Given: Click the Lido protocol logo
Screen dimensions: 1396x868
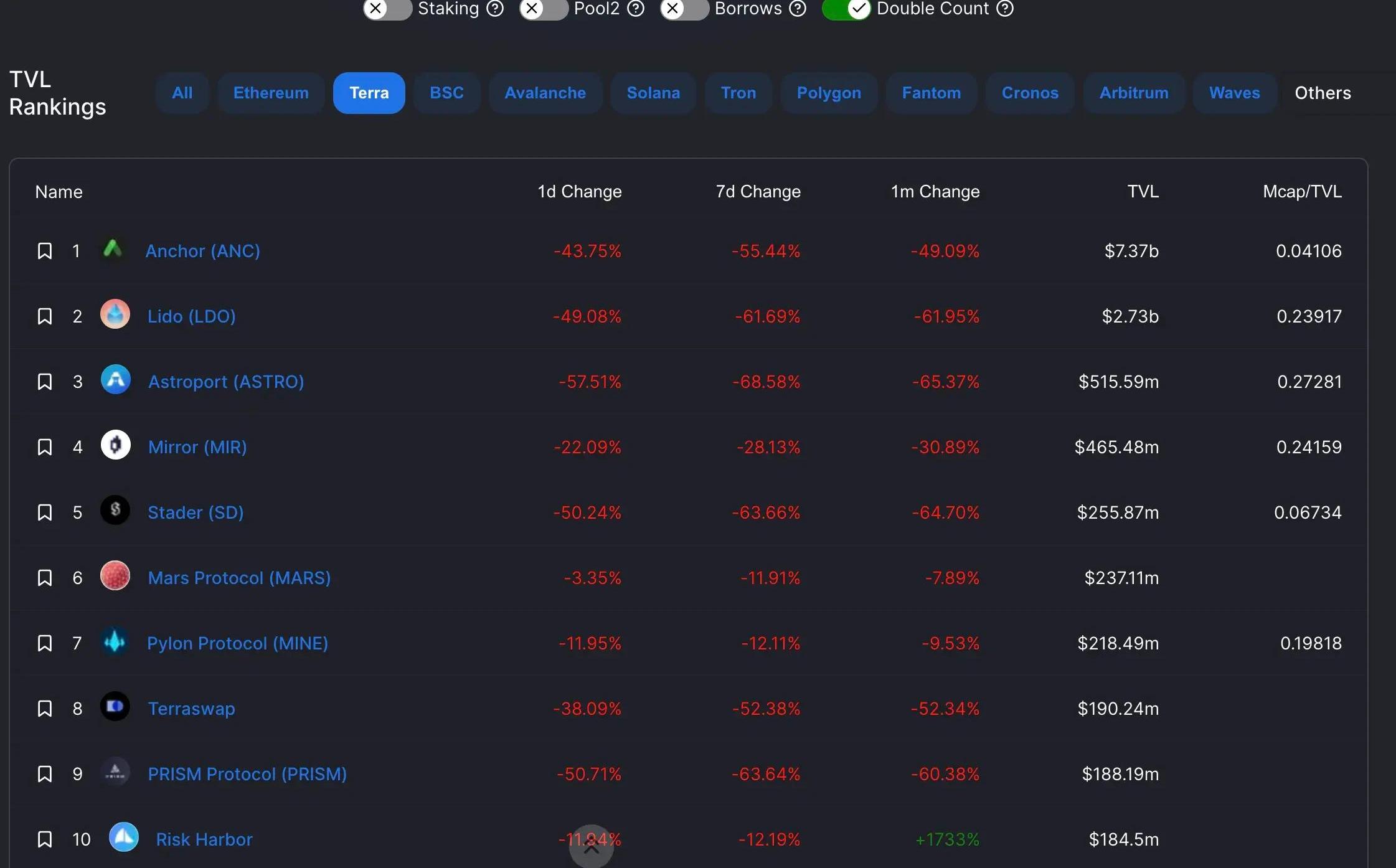Looking at the screenshot, I should pos(115,314).
